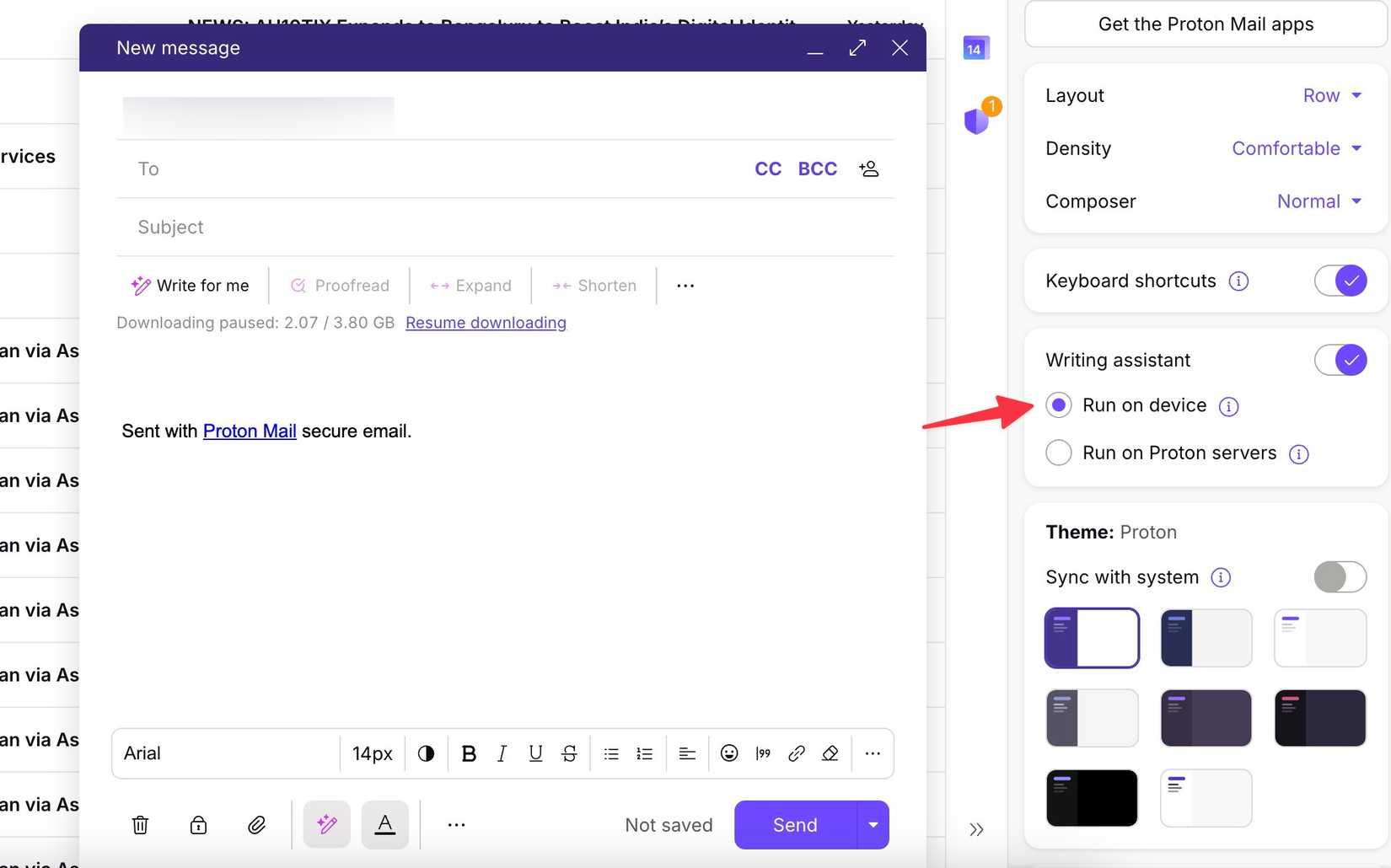Clear formatting with eraser icon
This screenshot has width=1391, height=868.
pos(830,753)
